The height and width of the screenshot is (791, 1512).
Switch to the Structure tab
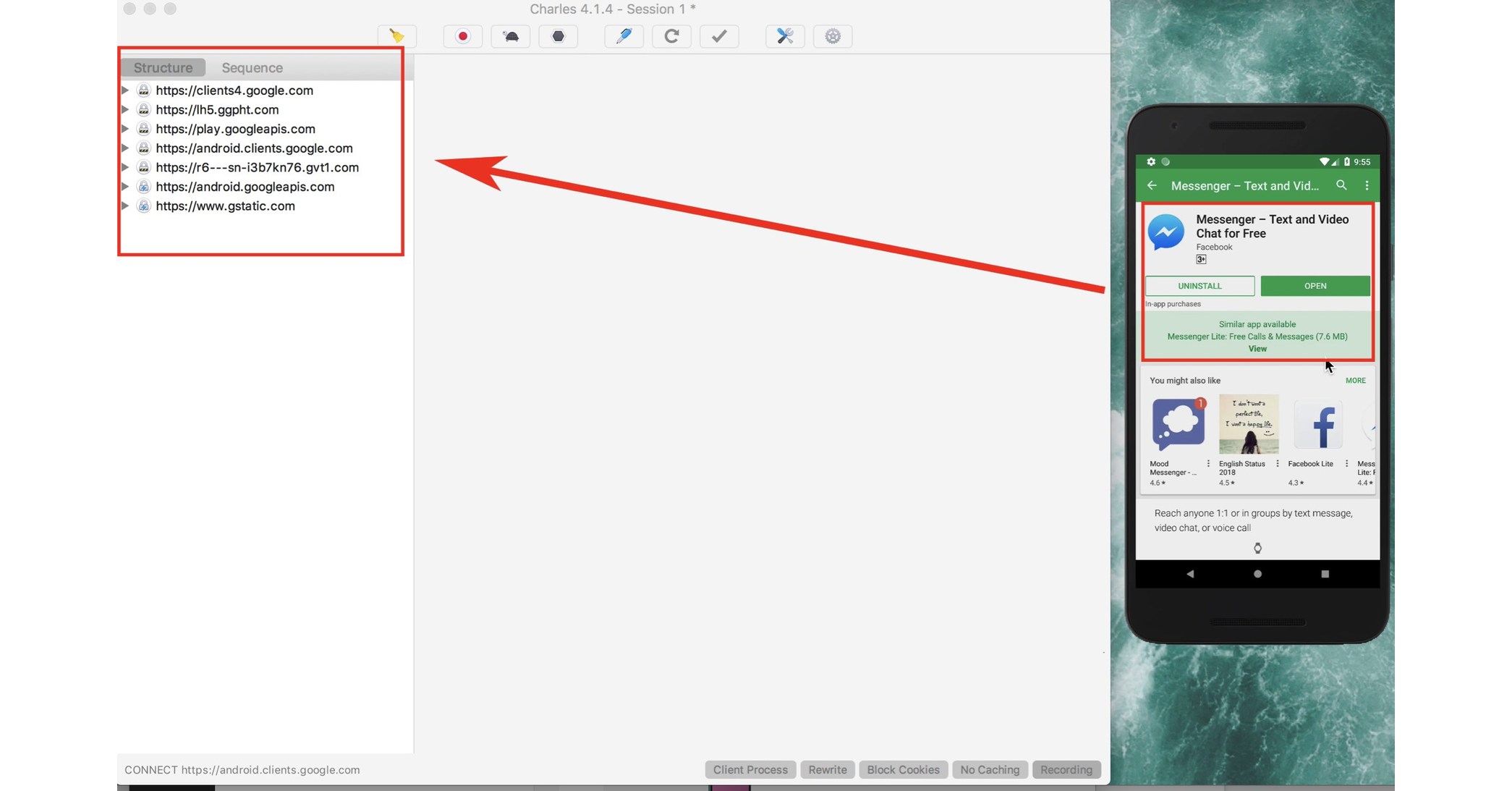(x=163, y=67)
